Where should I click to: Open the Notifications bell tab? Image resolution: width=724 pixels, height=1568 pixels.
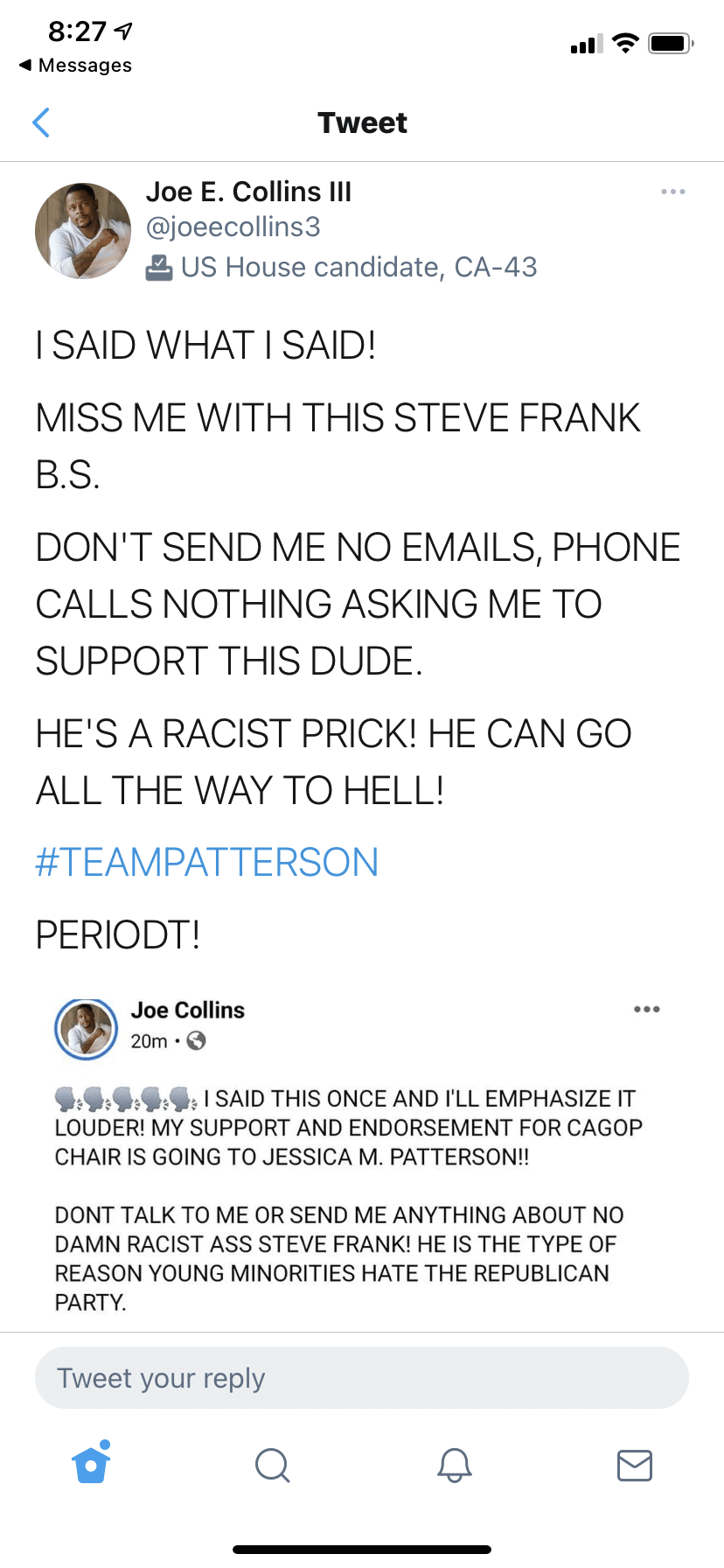454,1465
